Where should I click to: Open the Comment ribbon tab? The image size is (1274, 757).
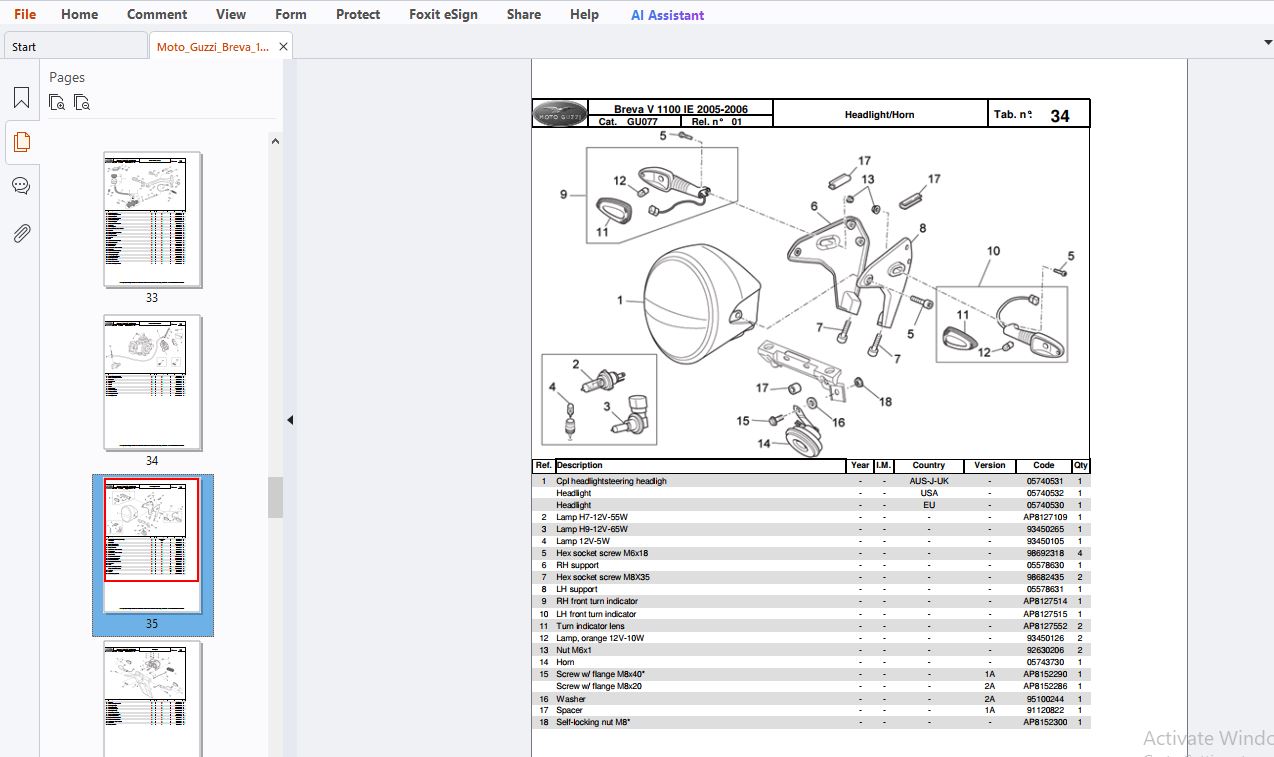coord(157,14)
